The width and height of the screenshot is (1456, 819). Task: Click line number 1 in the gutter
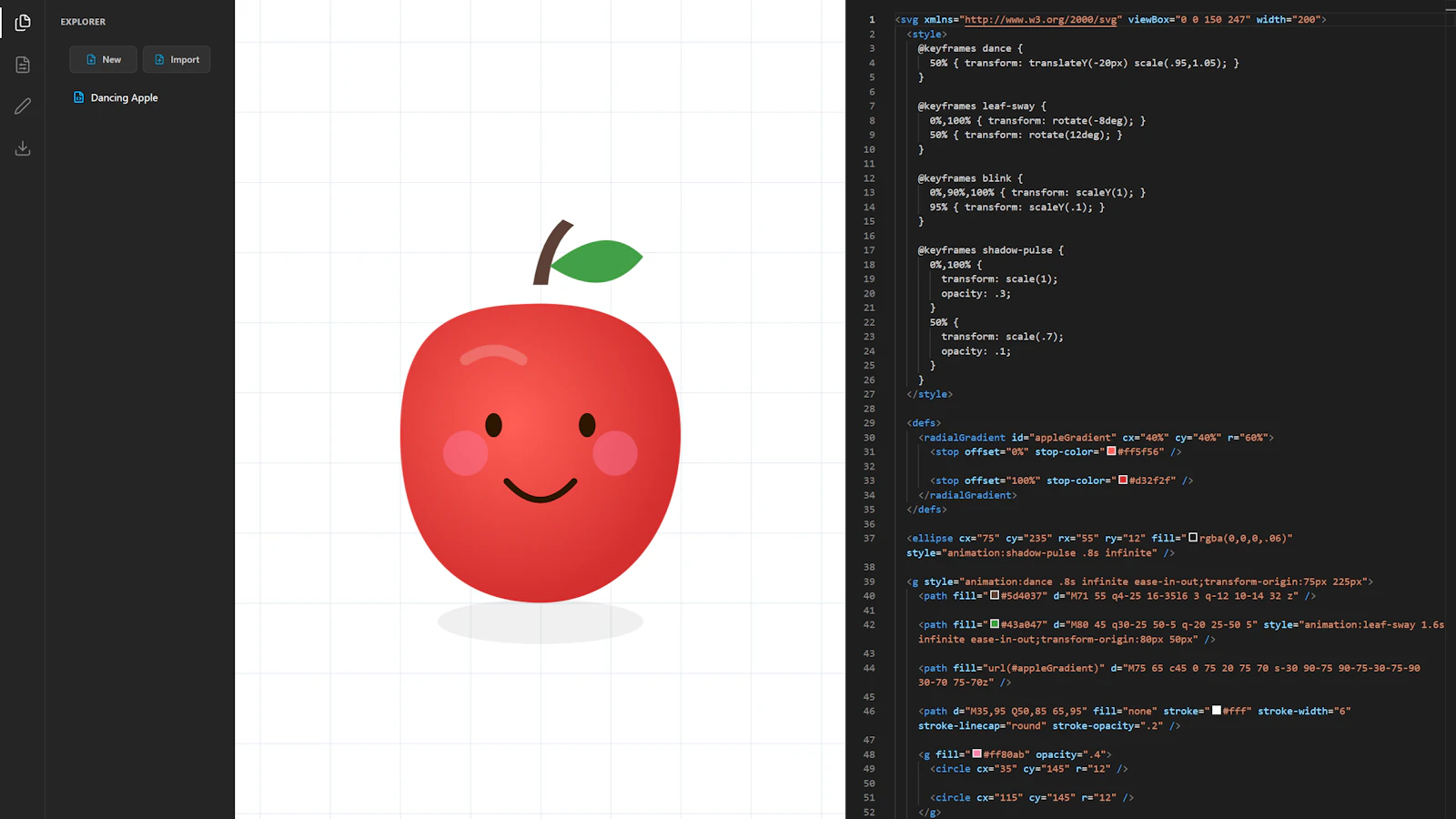[872, 19]
